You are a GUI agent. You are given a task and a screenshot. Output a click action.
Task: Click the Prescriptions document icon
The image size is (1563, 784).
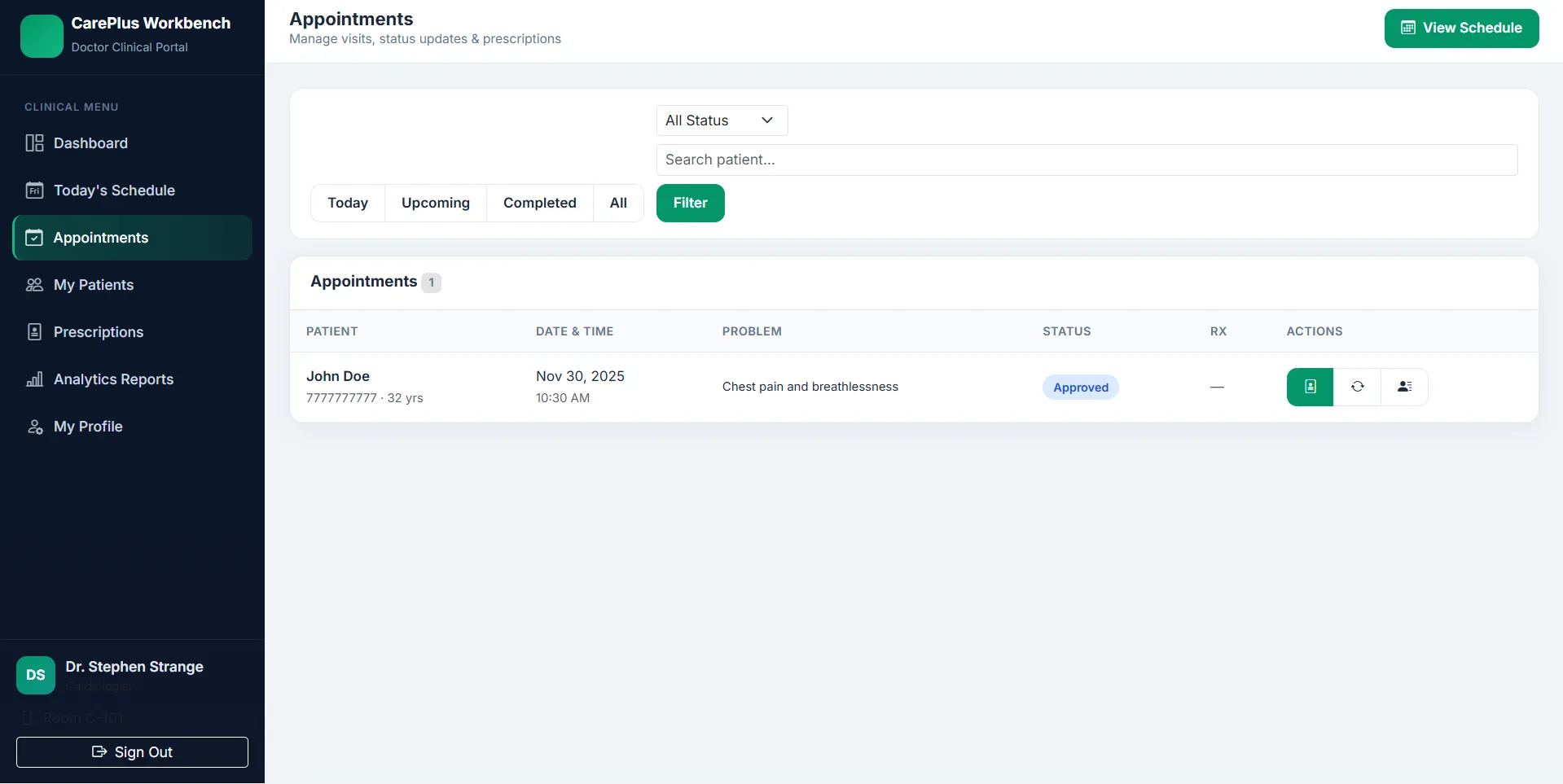point(34,332)
